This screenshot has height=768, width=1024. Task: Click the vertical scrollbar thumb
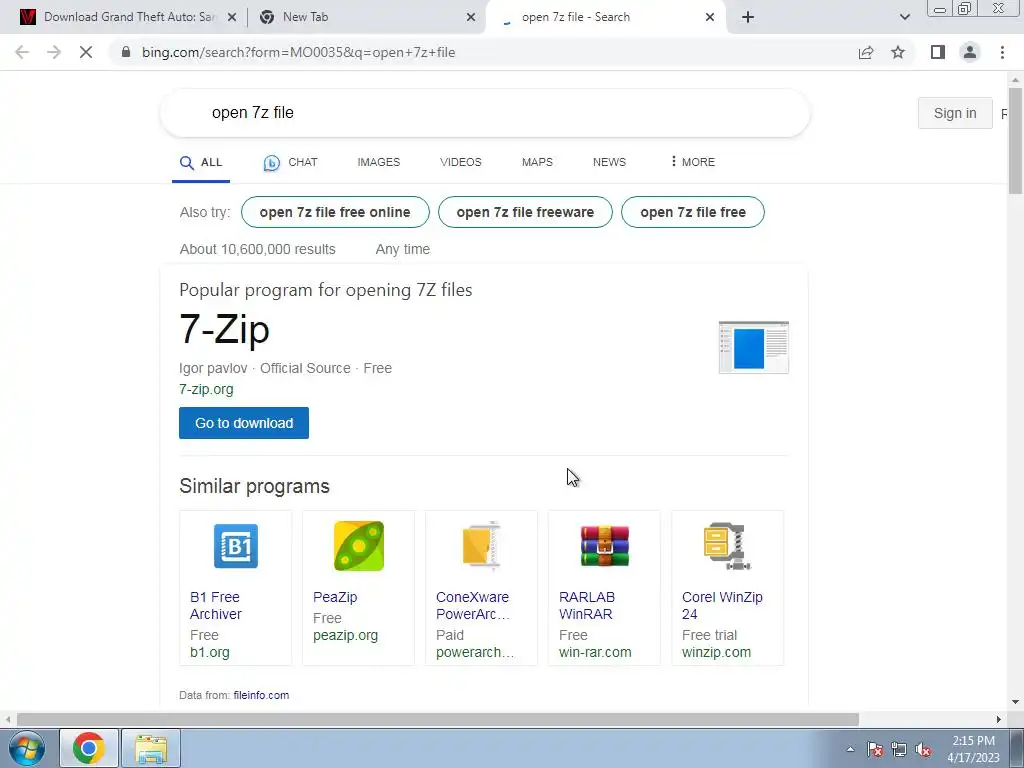[x=1016, y=140]
